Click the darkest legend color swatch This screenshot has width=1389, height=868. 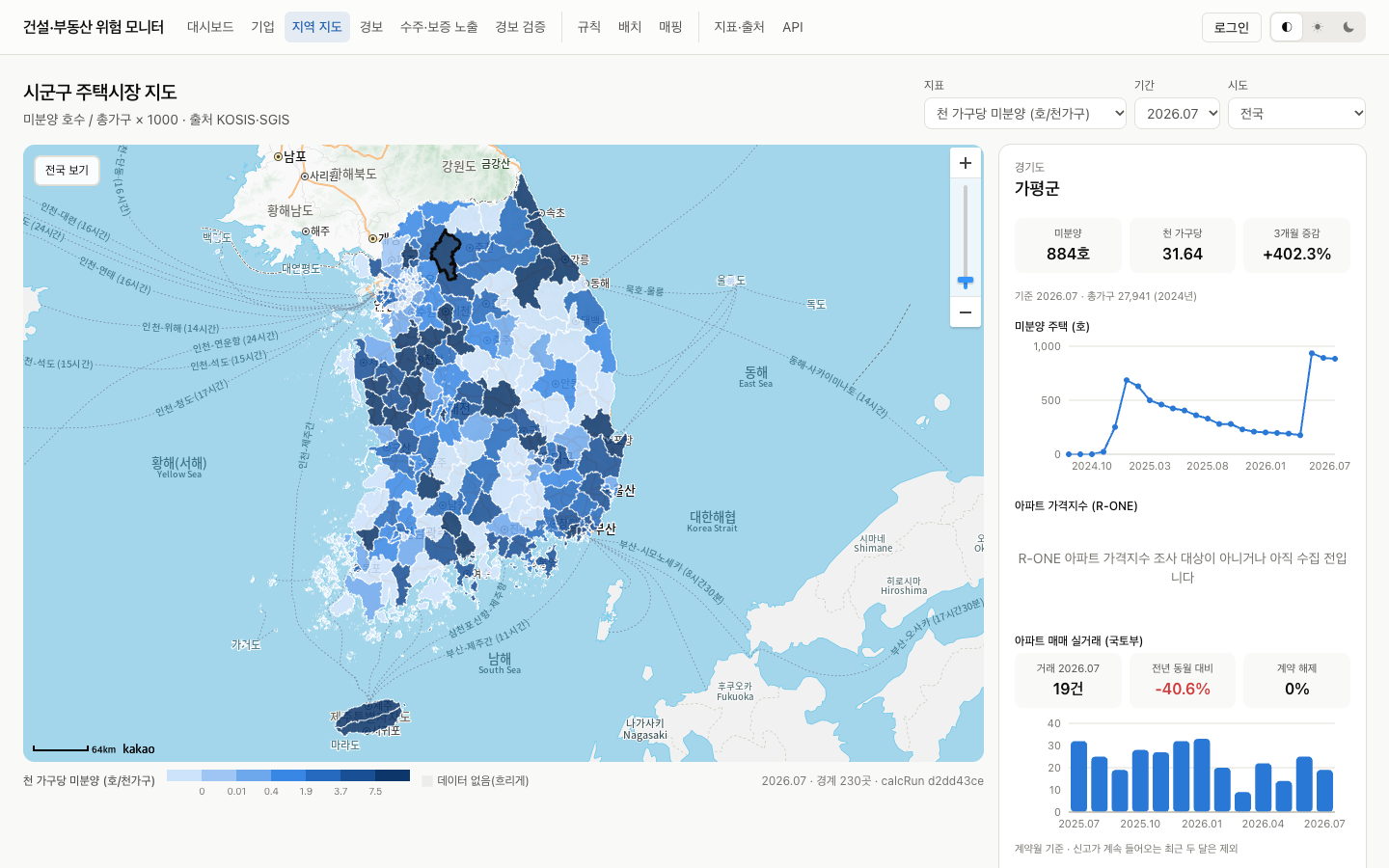pyautogui.click(x=393, y=775)
